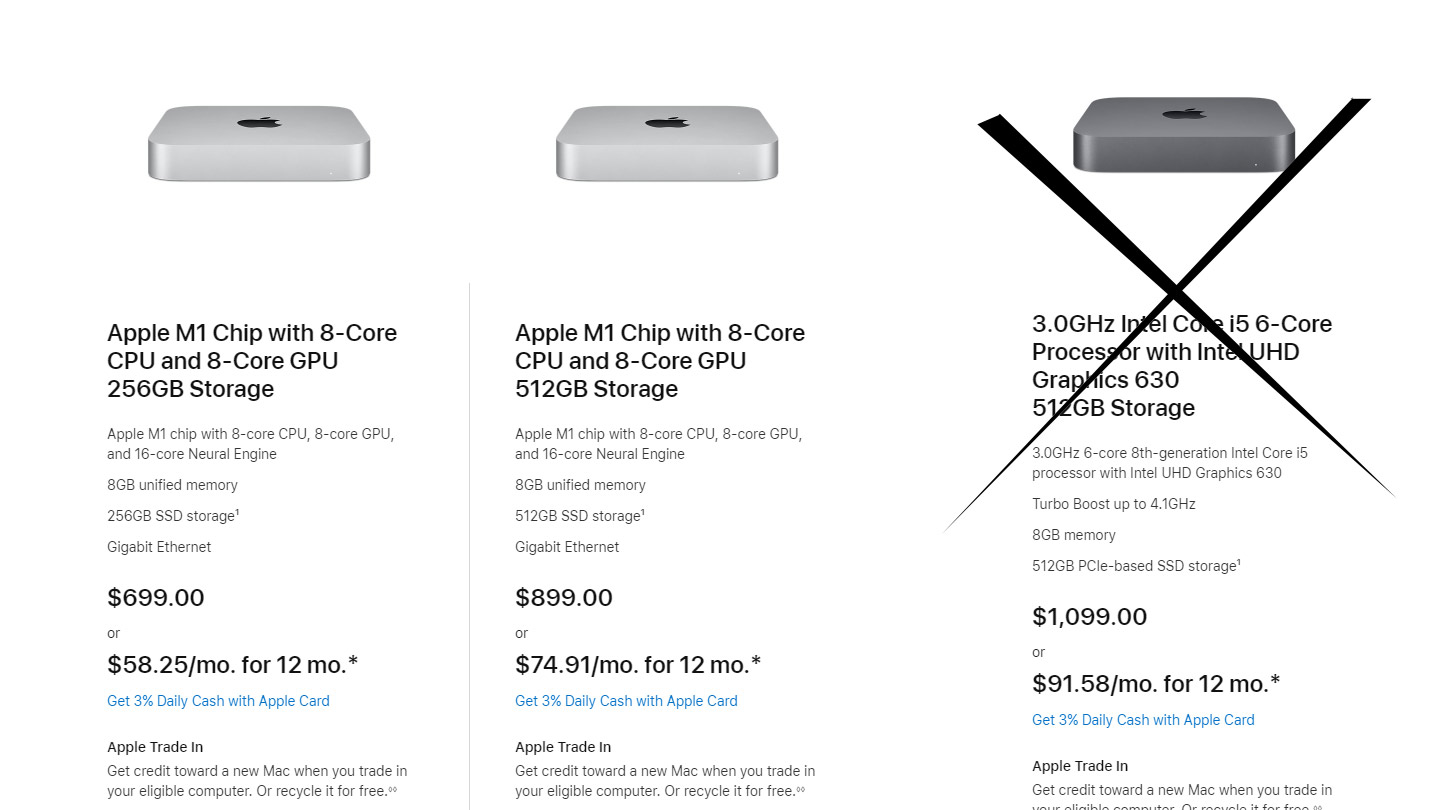Open Get 3% Daily Cash link under $1,099.00
Viewport: 1440px width, 810px height.
[x=1143, y=720]
